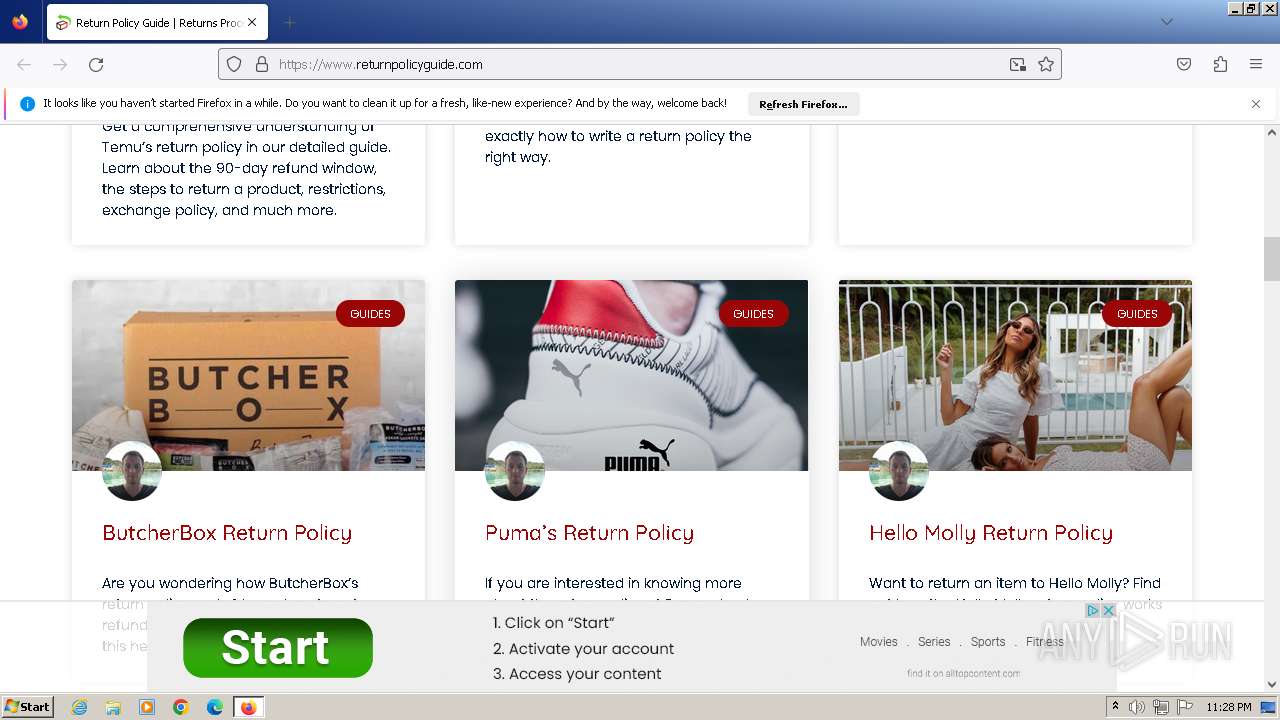Click scrollbar down arrow
The width and height of the screenshot is (1280, 720).
(x=1272, y=685)
